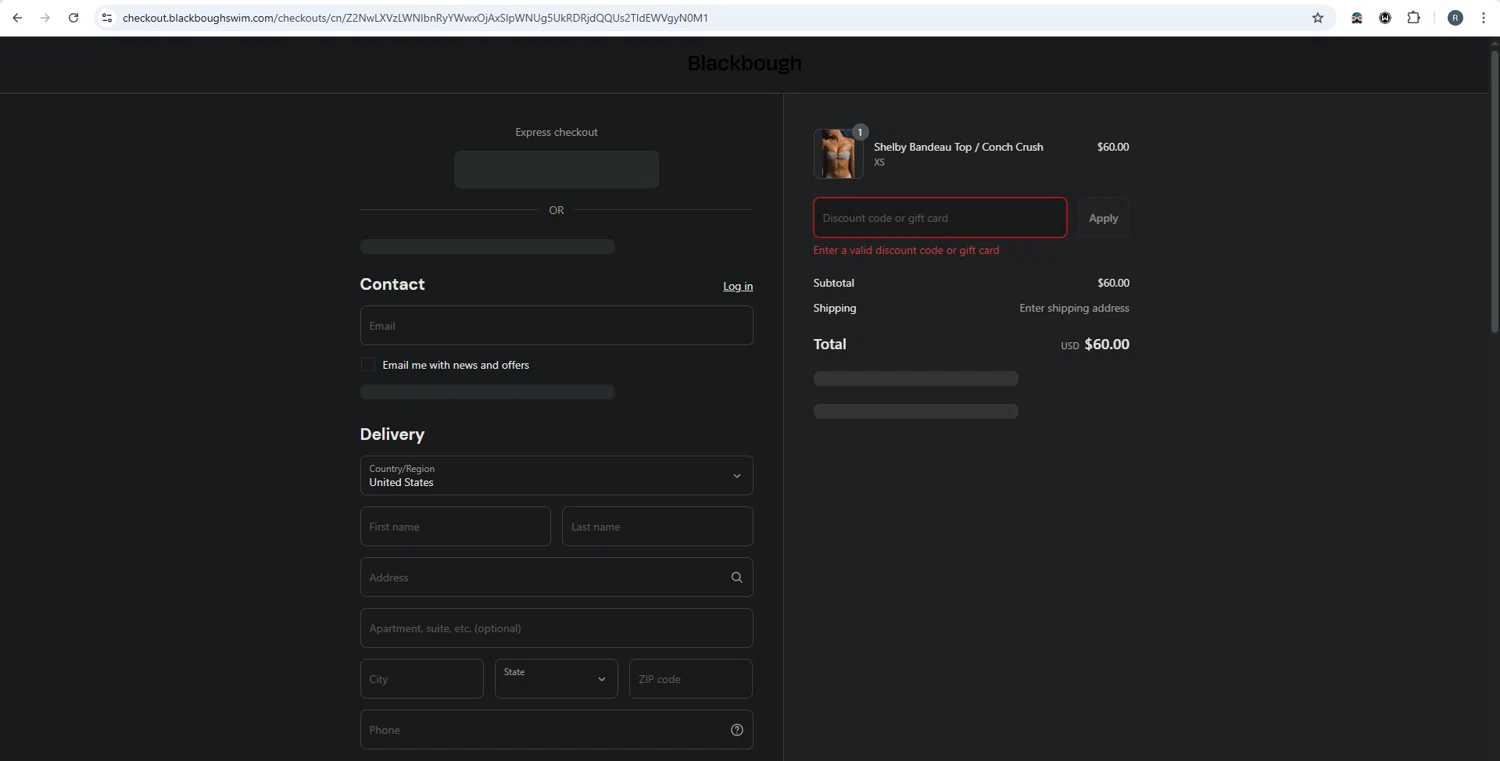Tick 'Email me with news and offers'
The image size is (1500, 761).
pos(368,365)
